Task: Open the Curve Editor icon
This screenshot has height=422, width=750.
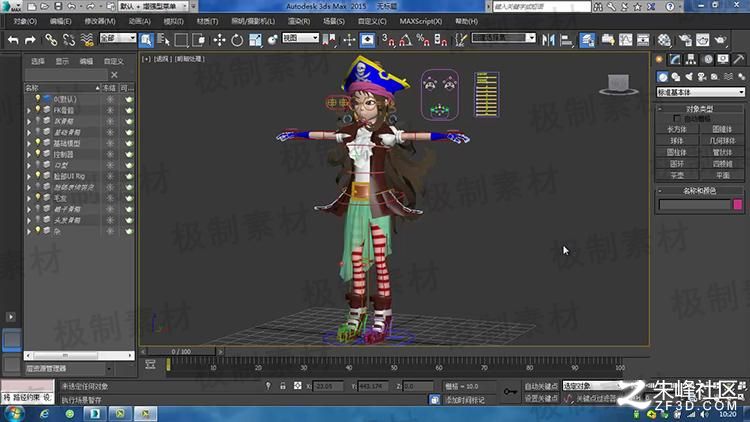Action: [x=626, y=40]
